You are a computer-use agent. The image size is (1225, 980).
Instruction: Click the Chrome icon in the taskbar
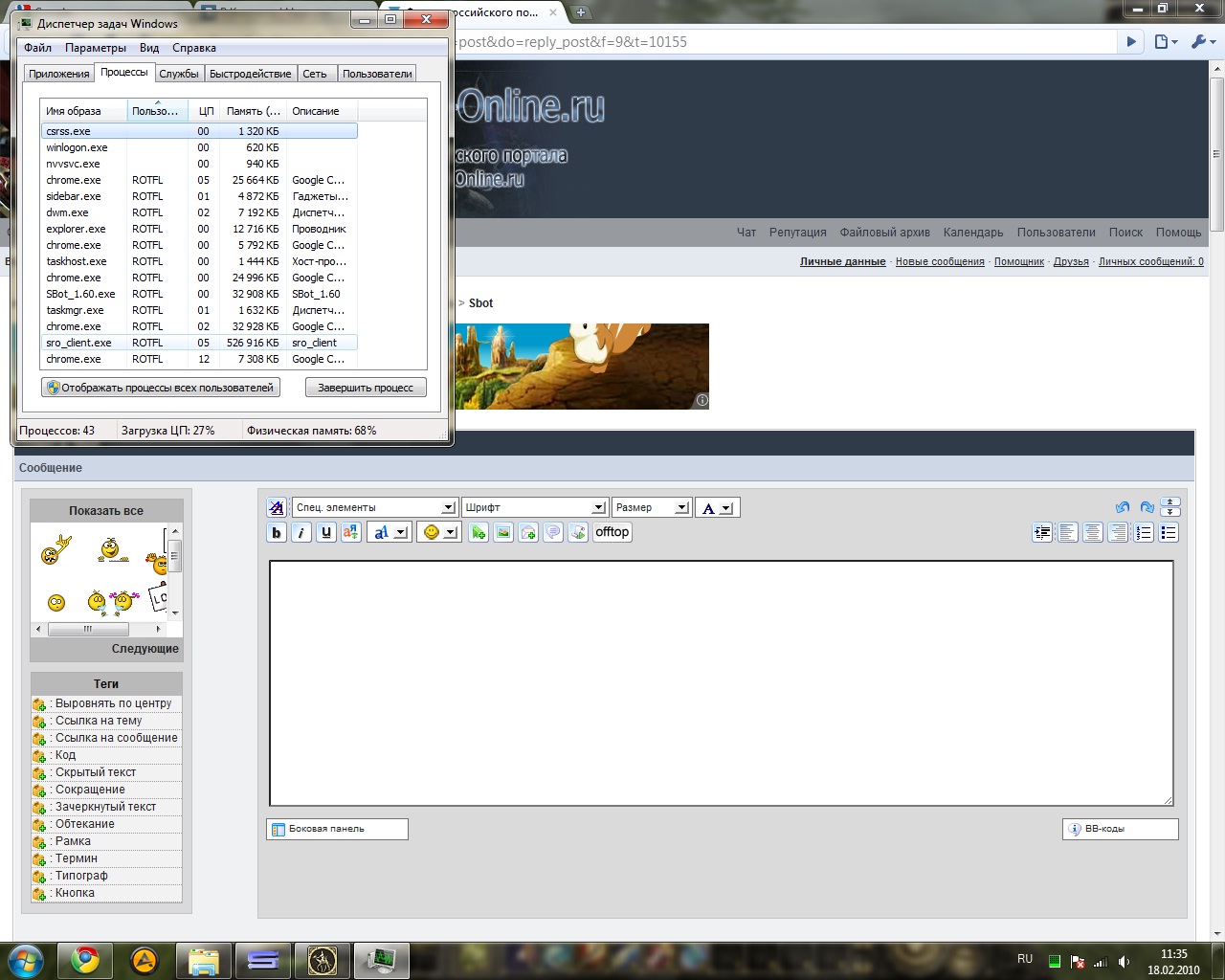tap(85, 960)
